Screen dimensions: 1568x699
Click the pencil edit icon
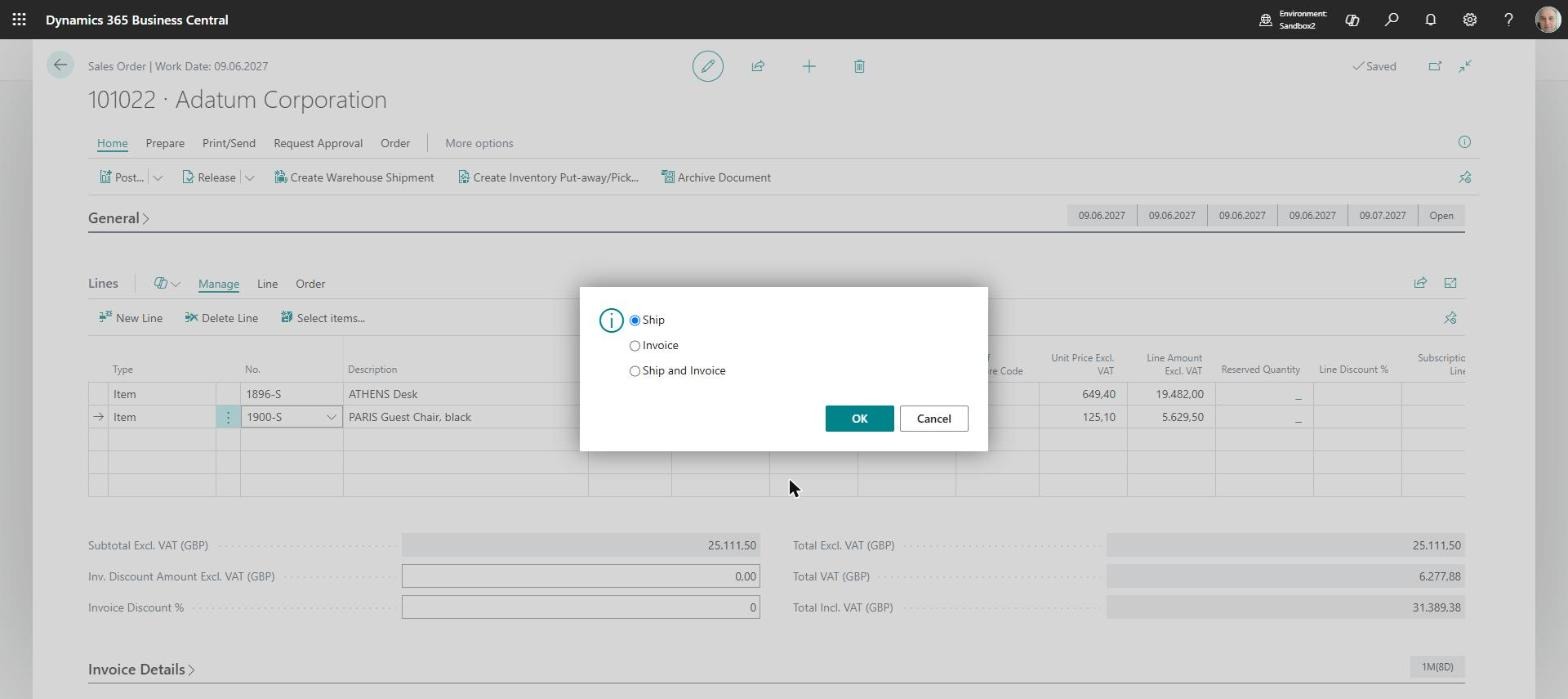tap(708, 66)
